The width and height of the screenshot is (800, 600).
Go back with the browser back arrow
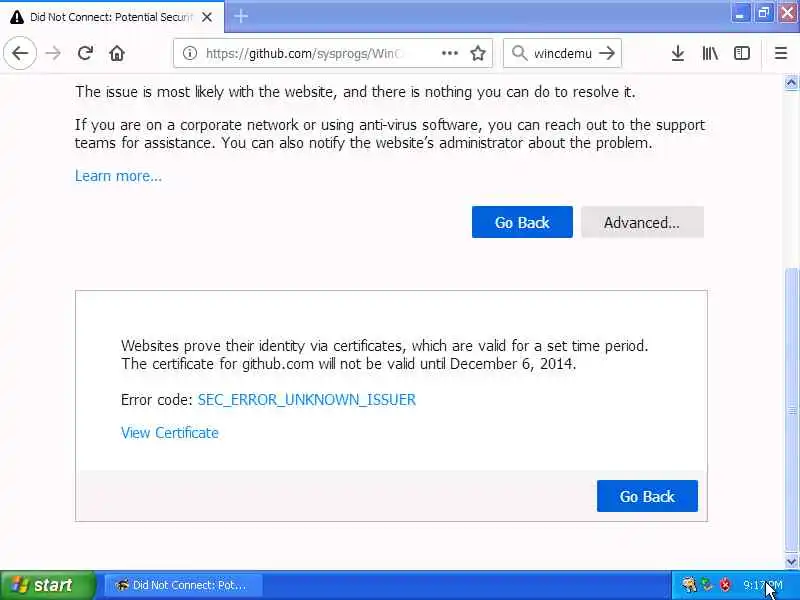pos(20,53)
